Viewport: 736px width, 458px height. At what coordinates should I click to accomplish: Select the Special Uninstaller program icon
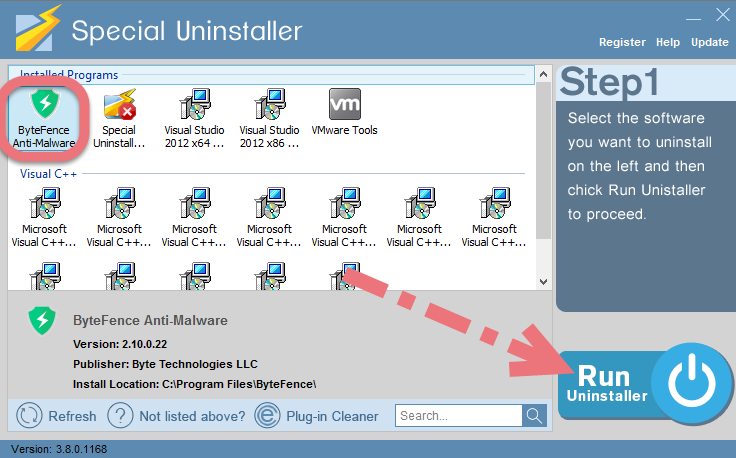(x=119, y=117)
